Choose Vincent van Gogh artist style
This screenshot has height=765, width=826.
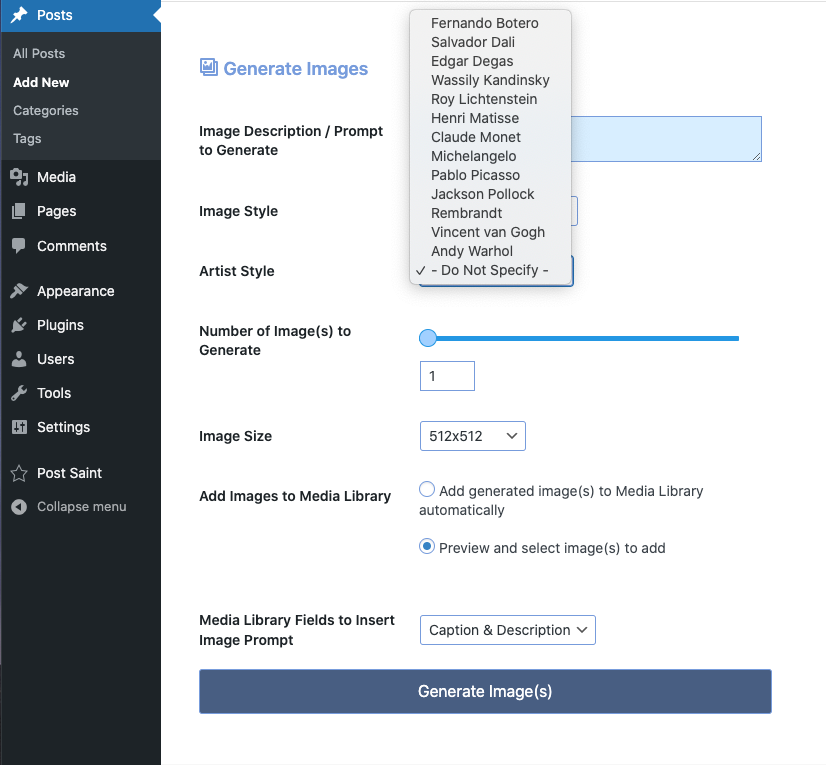tap(490, 232)
